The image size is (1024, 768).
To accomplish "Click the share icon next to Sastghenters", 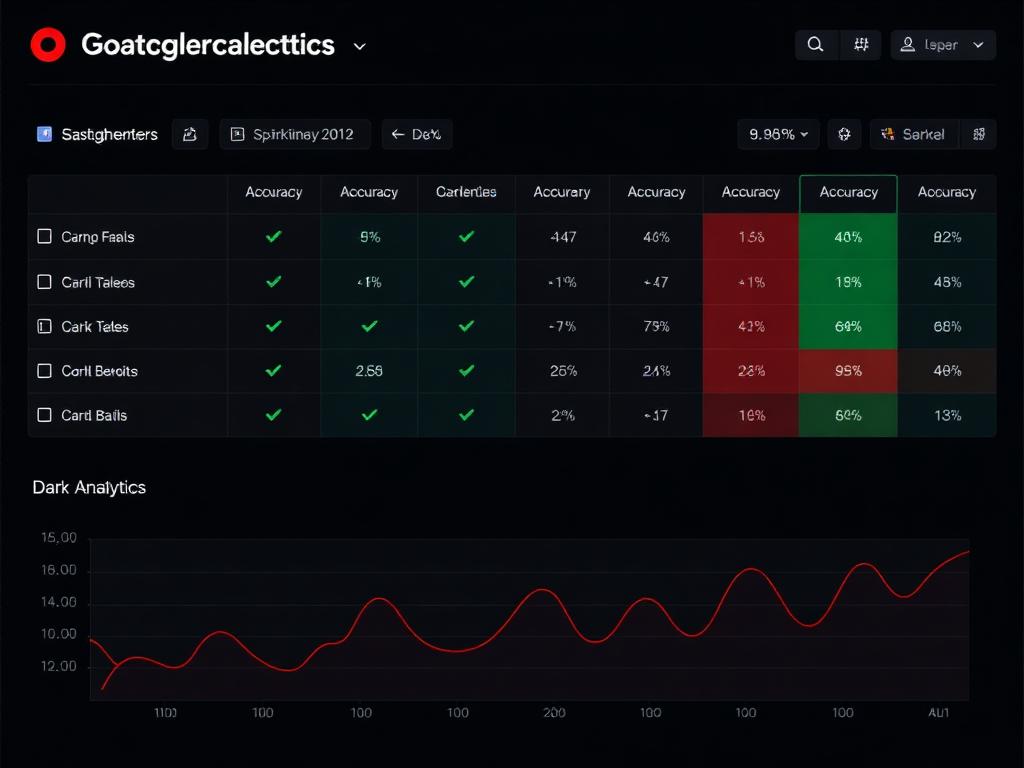I will pos(190,134).
